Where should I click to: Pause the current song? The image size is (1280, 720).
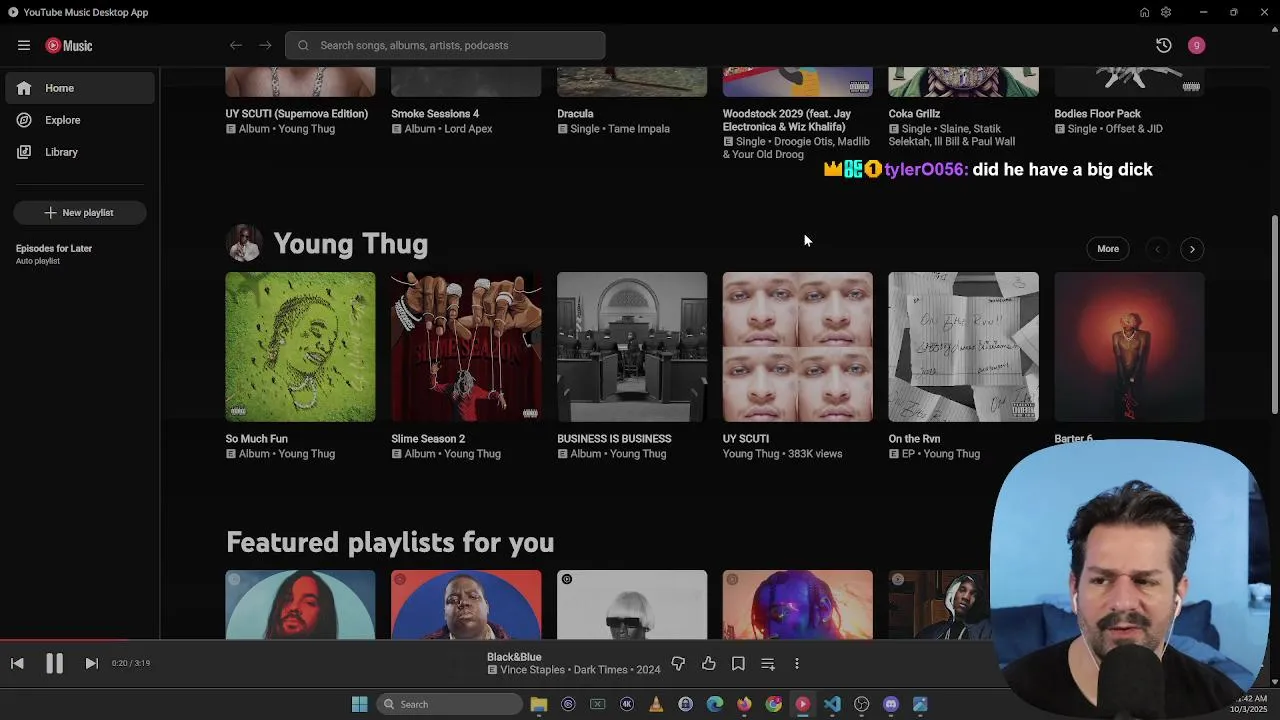pyautogui.click(x=54, y=663)
